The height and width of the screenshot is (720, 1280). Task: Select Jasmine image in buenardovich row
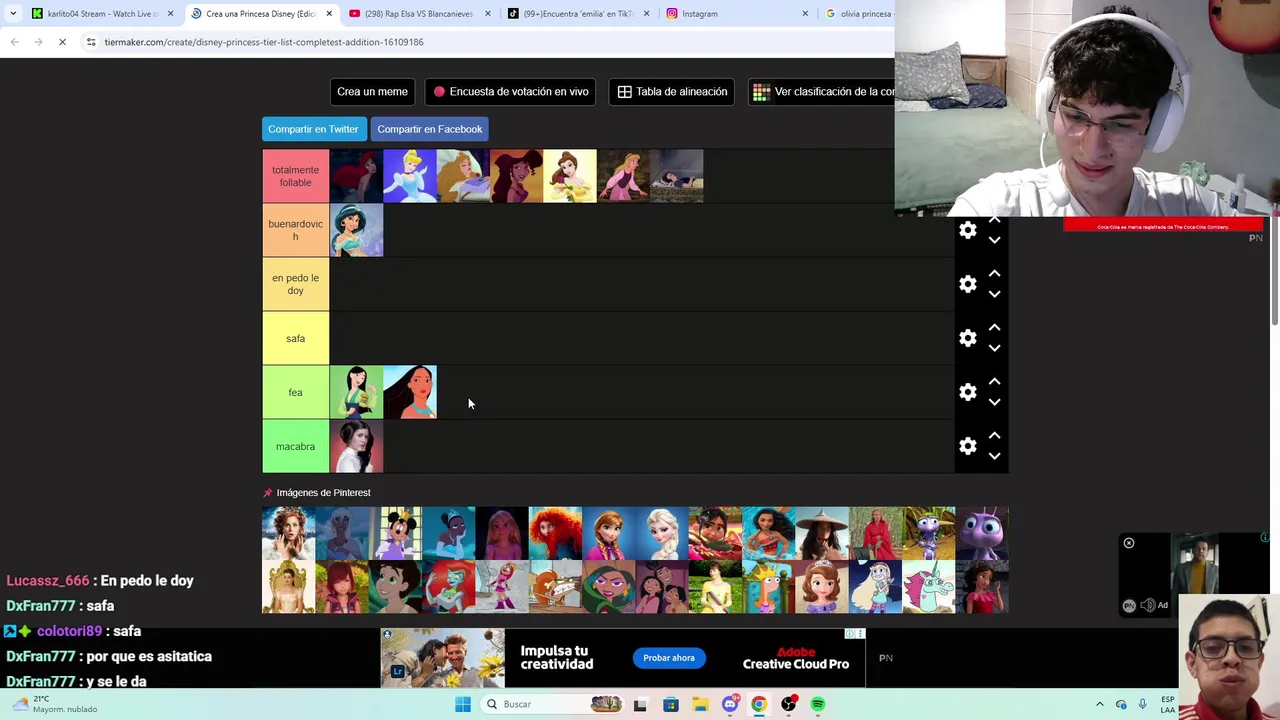point(356,230)
